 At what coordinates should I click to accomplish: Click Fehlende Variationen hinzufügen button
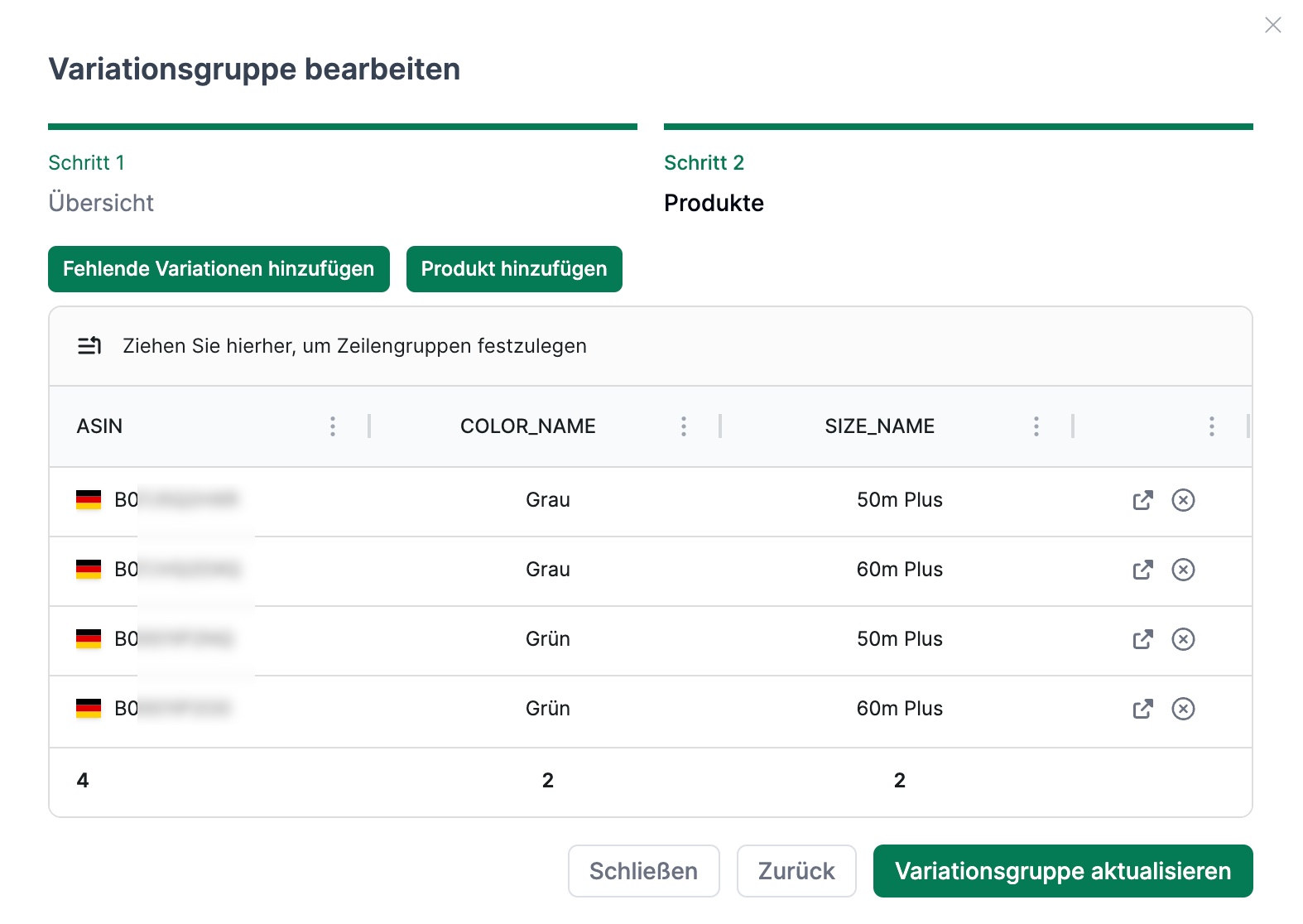219,269
